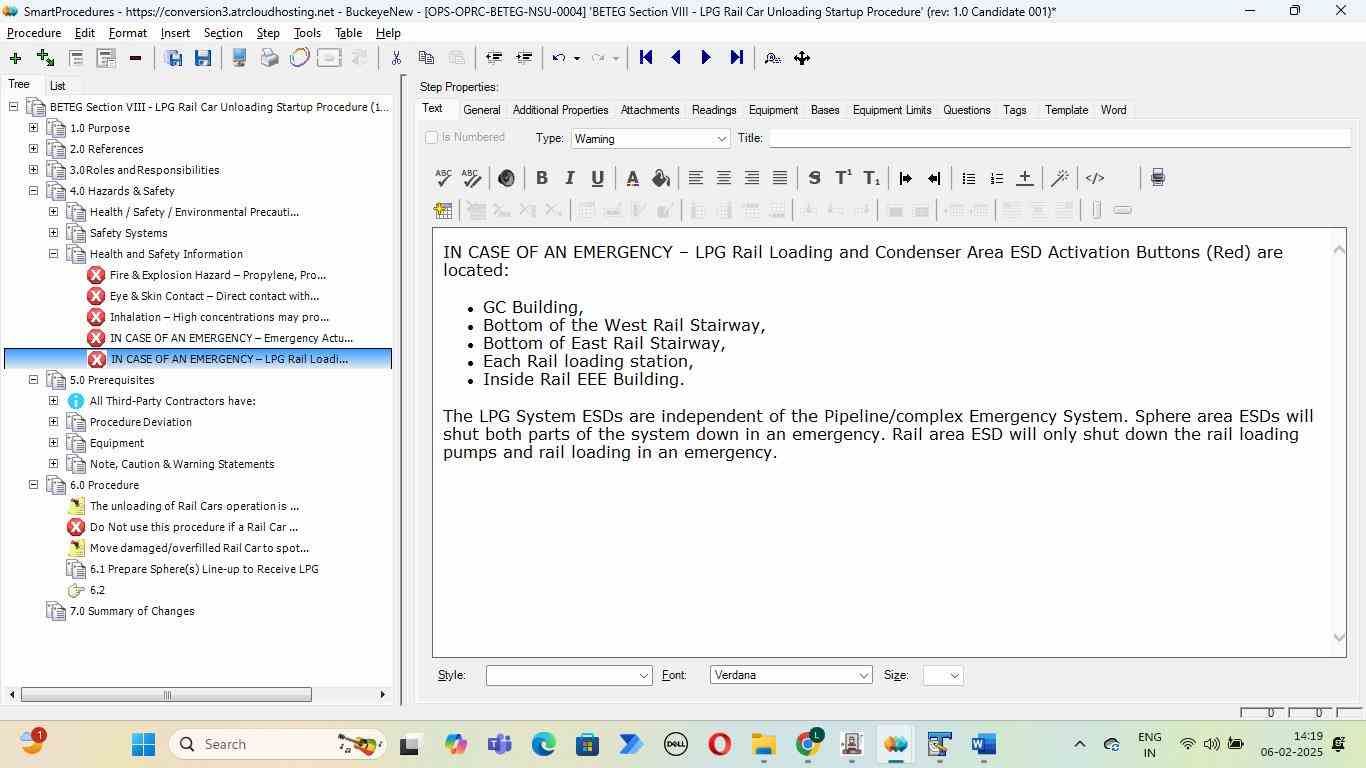Open the Additional Properties tab
The width and height of the screenshot is (1366, 768).
[560, 110]
